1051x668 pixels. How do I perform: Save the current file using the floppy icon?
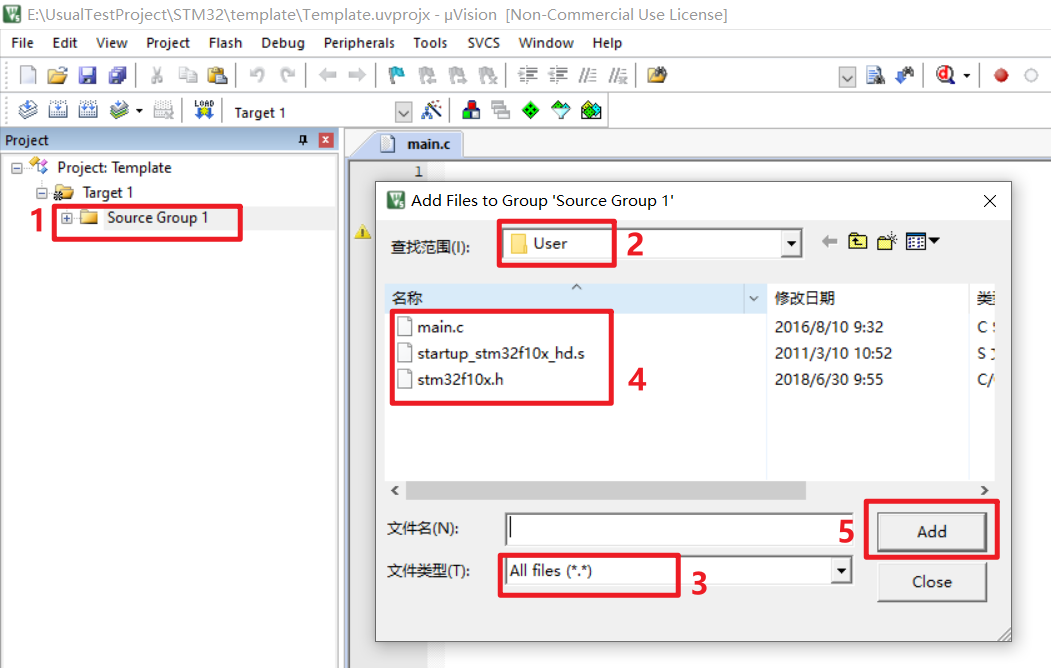(x=88, y=75)
